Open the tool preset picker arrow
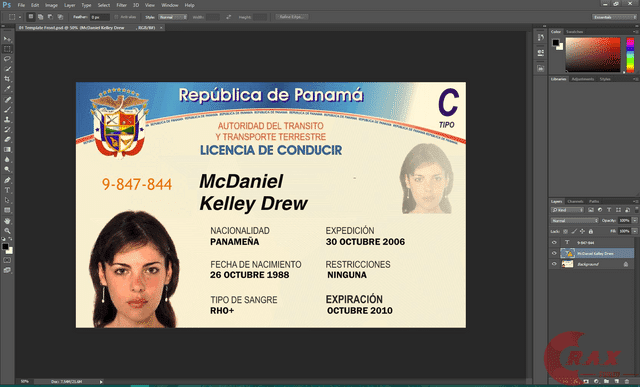The image size is (640, 387). [x=20, y=17]
